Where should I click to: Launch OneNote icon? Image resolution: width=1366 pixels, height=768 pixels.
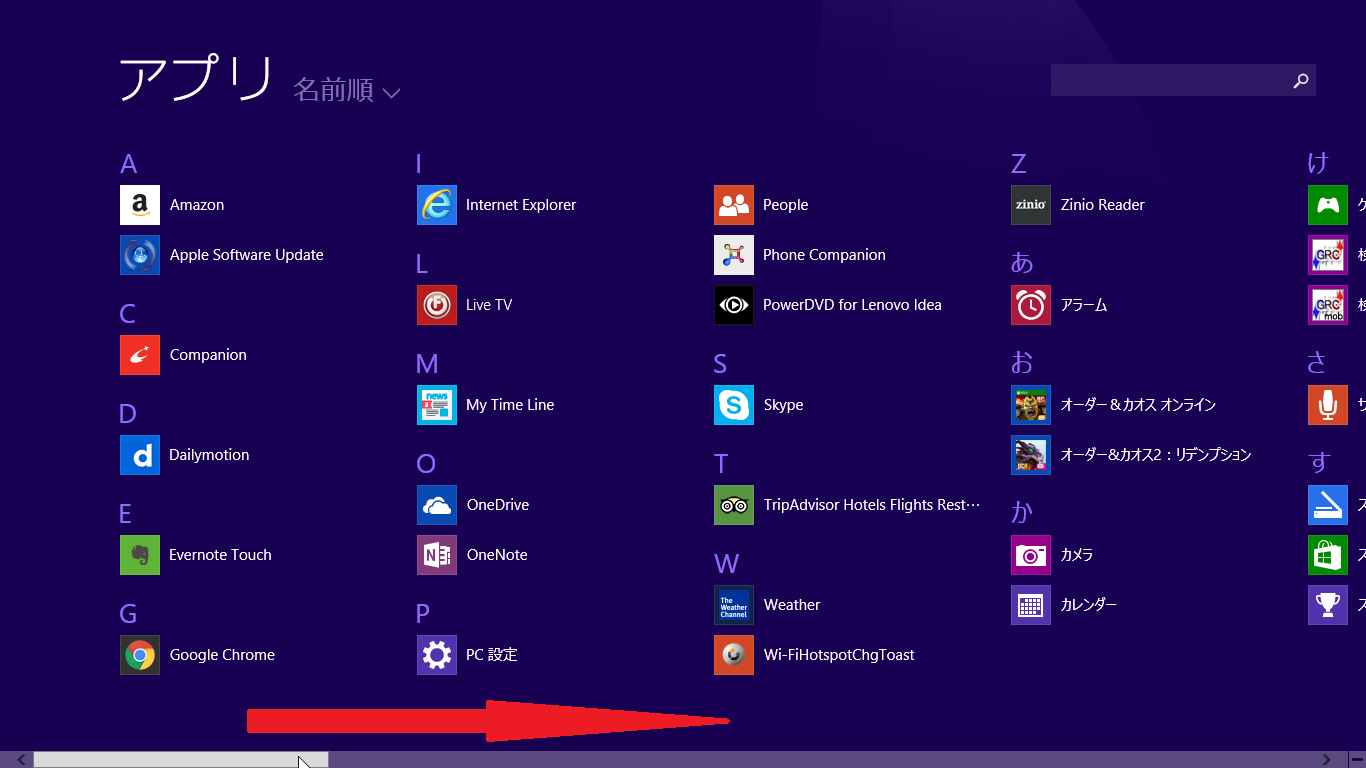pyautogui.click(x=437, y=555)
